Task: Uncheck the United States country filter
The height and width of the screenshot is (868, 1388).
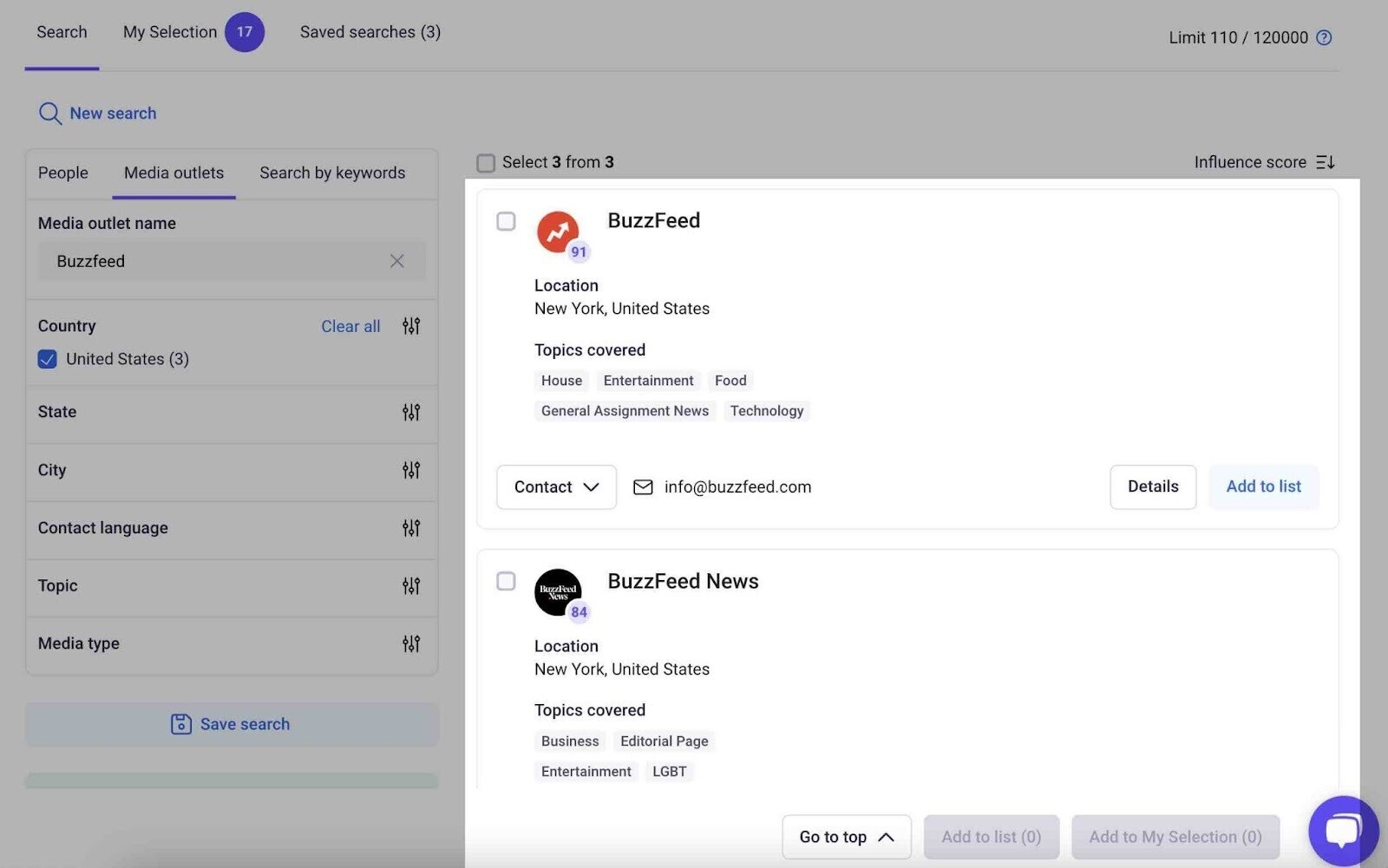Action: tap(48, 359)
